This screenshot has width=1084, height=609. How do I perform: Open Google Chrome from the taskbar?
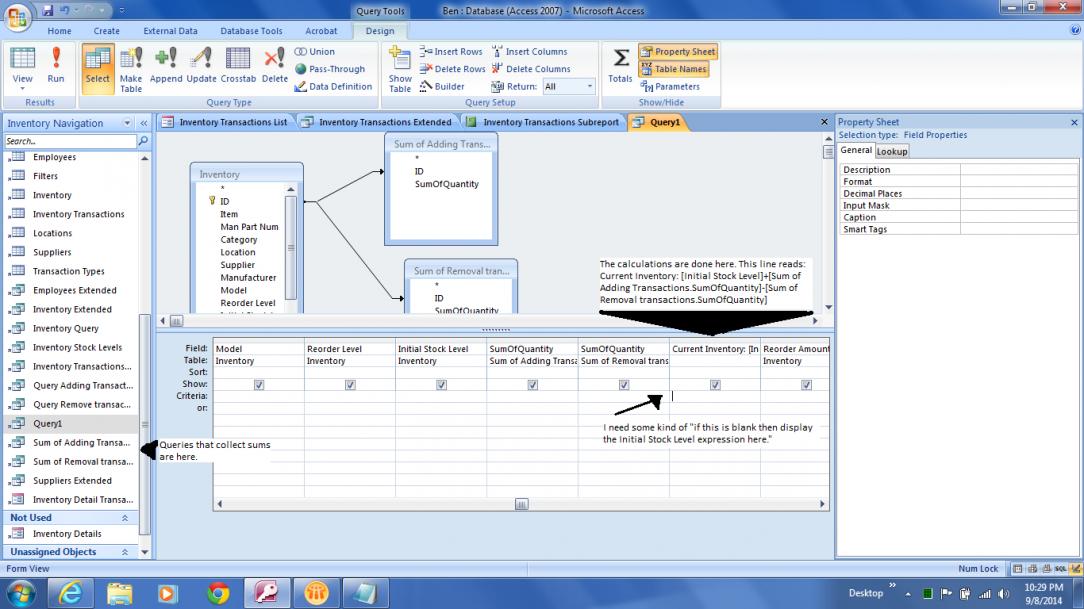[218, 593]
